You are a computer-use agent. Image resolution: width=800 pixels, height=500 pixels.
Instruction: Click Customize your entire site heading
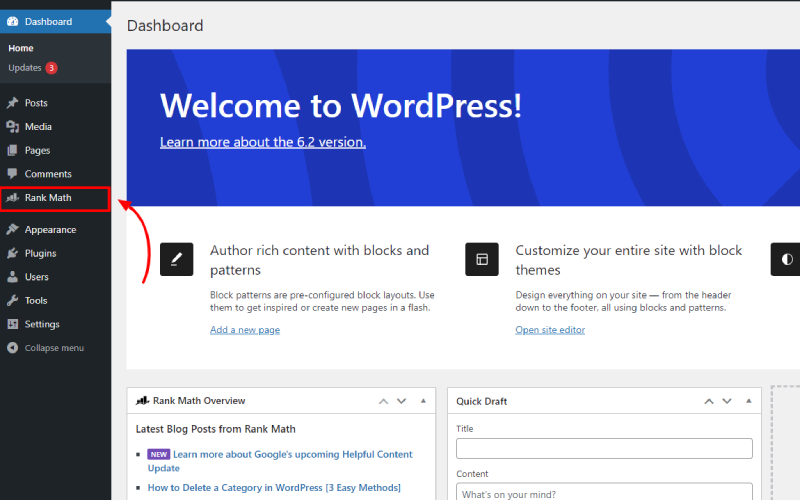coord(629,260)
